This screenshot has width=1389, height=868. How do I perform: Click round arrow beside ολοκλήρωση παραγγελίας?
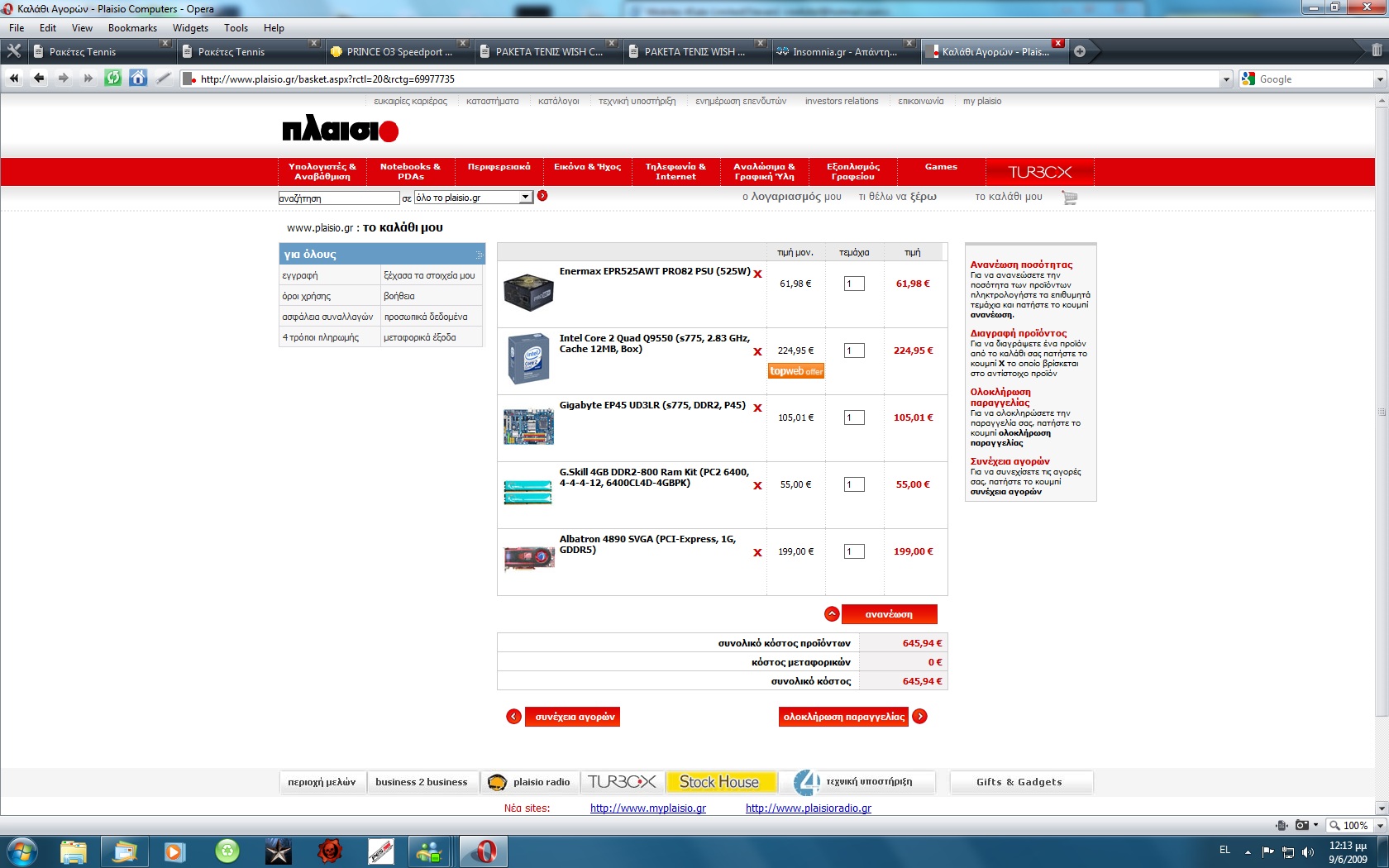[x=919, y=717]
